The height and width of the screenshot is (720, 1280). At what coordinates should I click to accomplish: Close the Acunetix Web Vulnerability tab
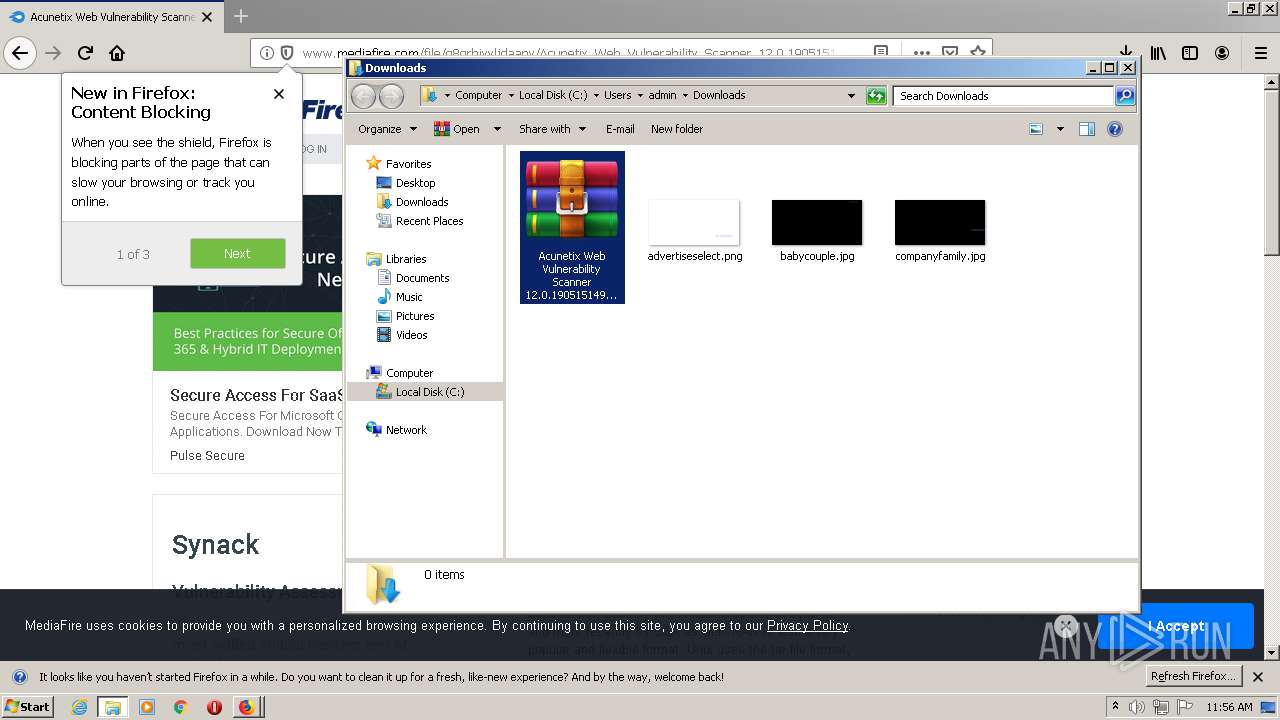pyautogui.click(x=207, y=17)
